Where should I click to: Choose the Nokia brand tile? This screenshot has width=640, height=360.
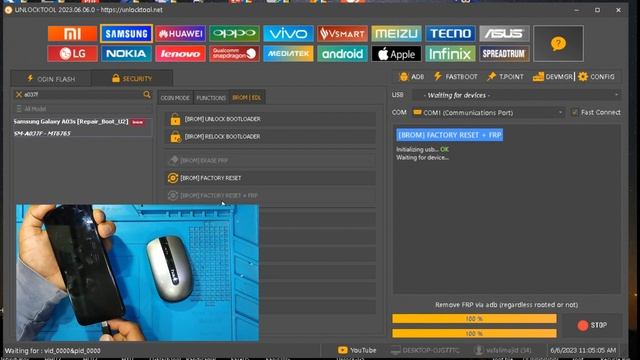126,53
